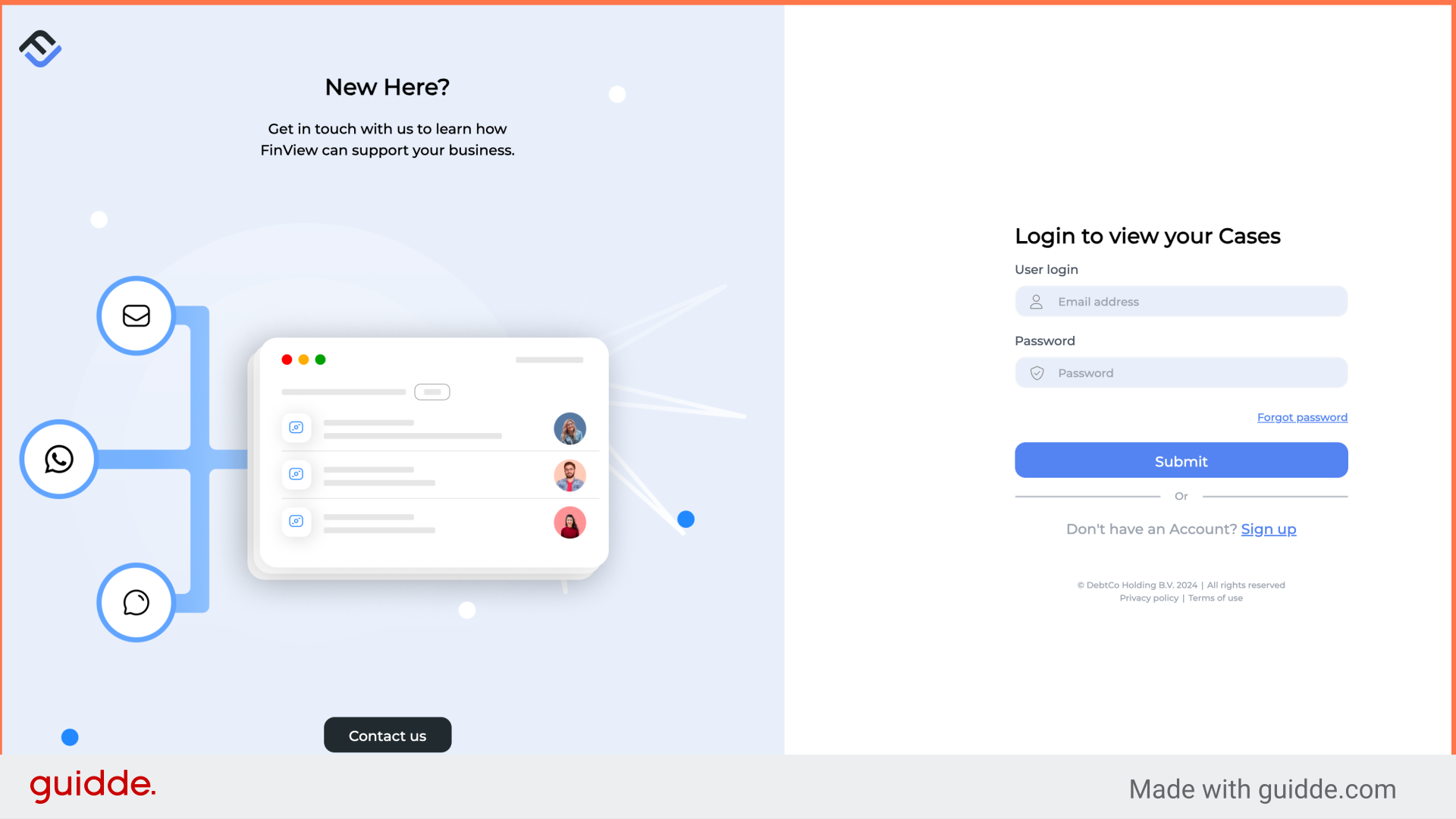Click the Forgot password link
Viewport: 1456px width, 819px height.
point(1302,417)
